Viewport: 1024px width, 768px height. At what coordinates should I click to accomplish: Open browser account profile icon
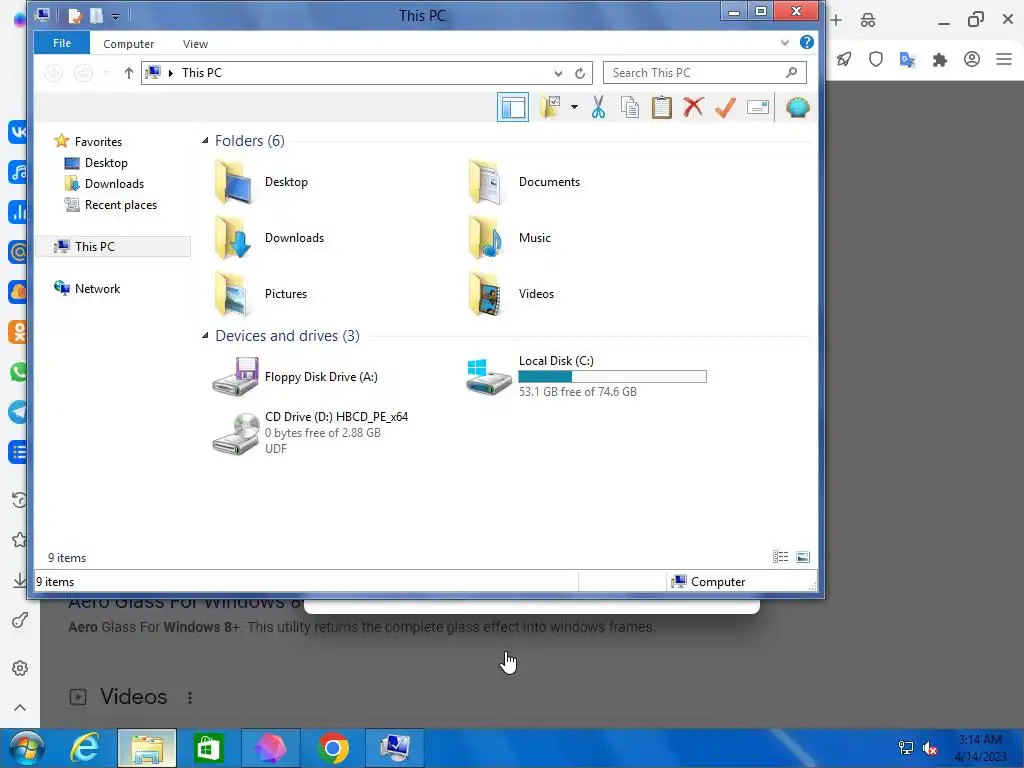[x=972, y=59]
